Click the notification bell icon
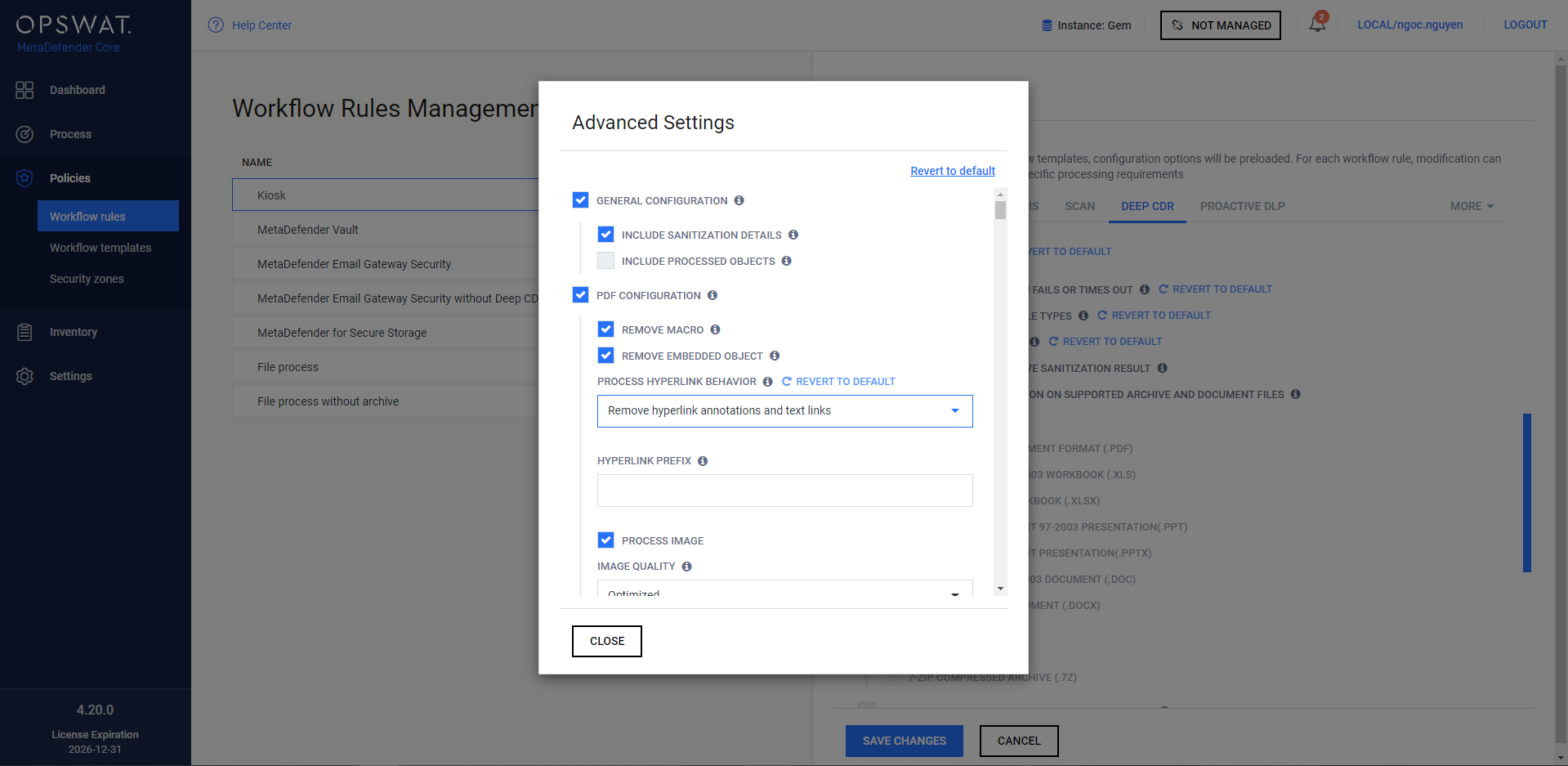Viewport: 1568px width, 766px height. (1316, 25)
